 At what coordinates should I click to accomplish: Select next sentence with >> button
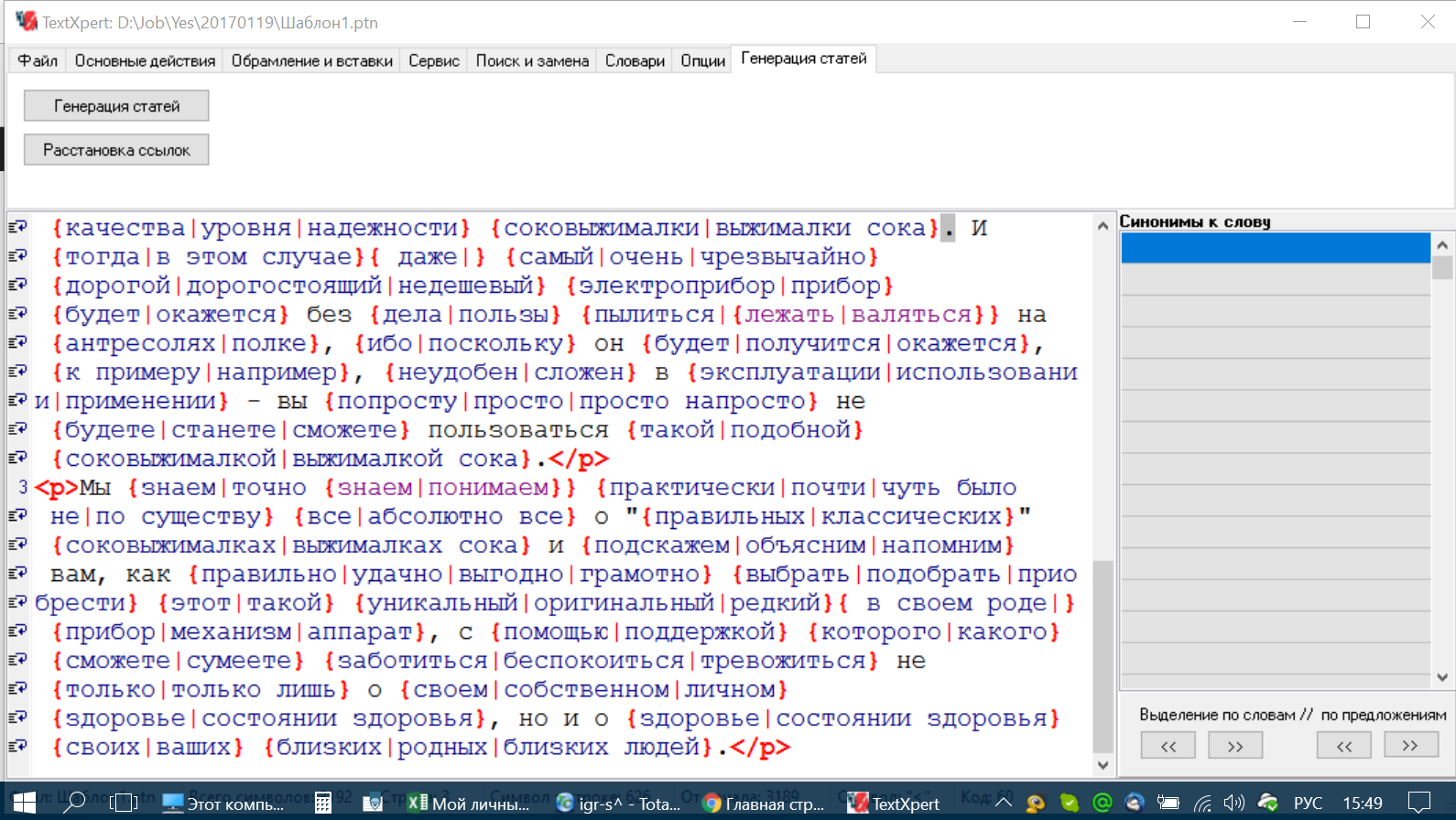[1410, 746]
